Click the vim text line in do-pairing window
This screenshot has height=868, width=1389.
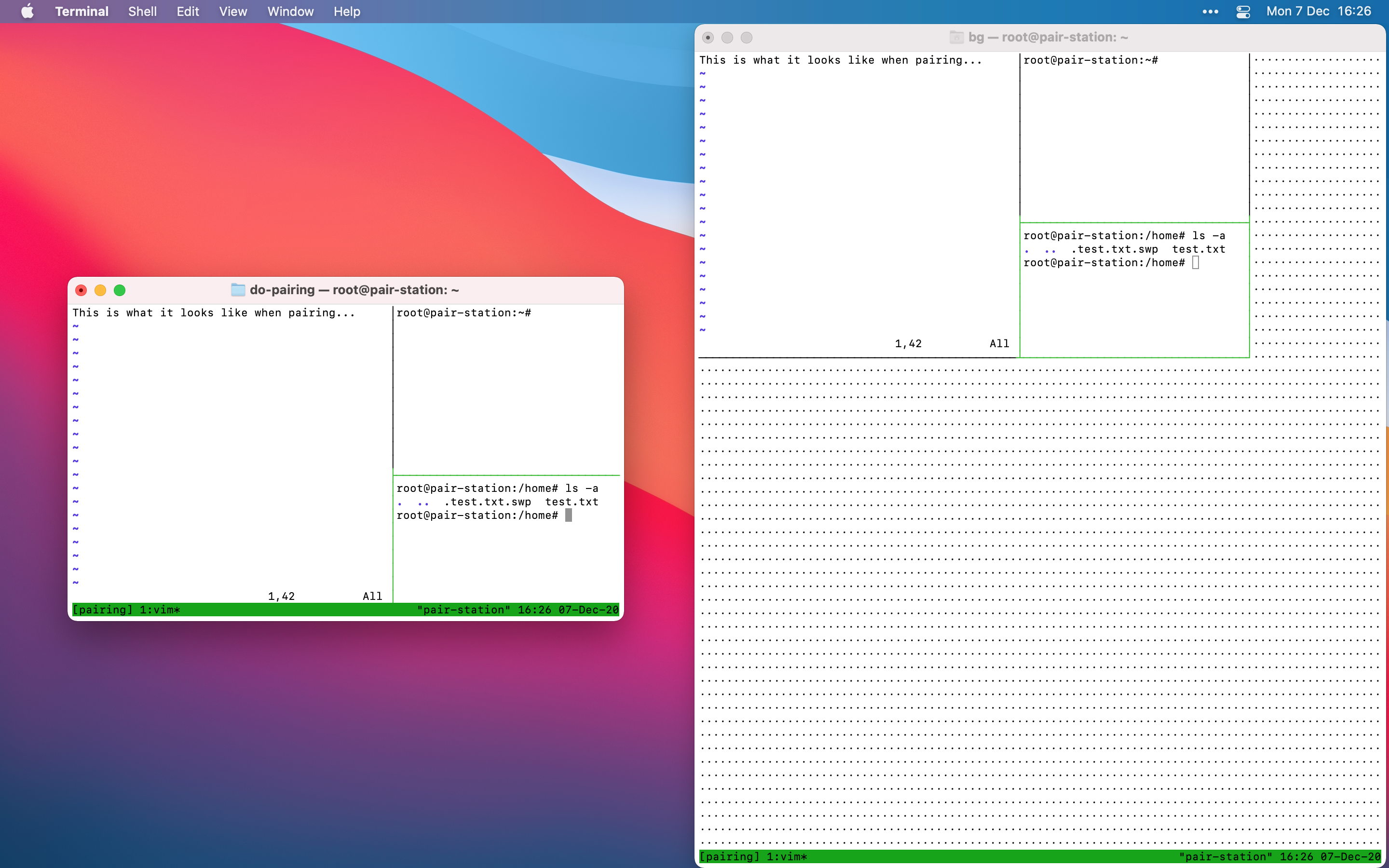click(214, 313)
